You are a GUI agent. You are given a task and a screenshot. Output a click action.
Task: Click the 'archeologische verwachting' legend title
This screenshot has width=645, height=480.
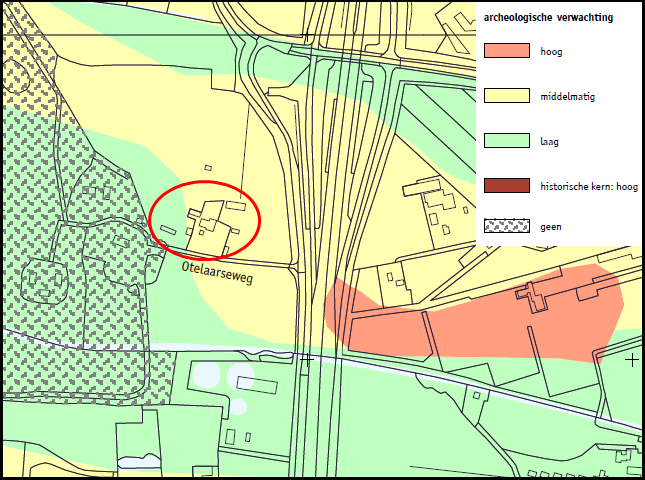pos(548,18)
